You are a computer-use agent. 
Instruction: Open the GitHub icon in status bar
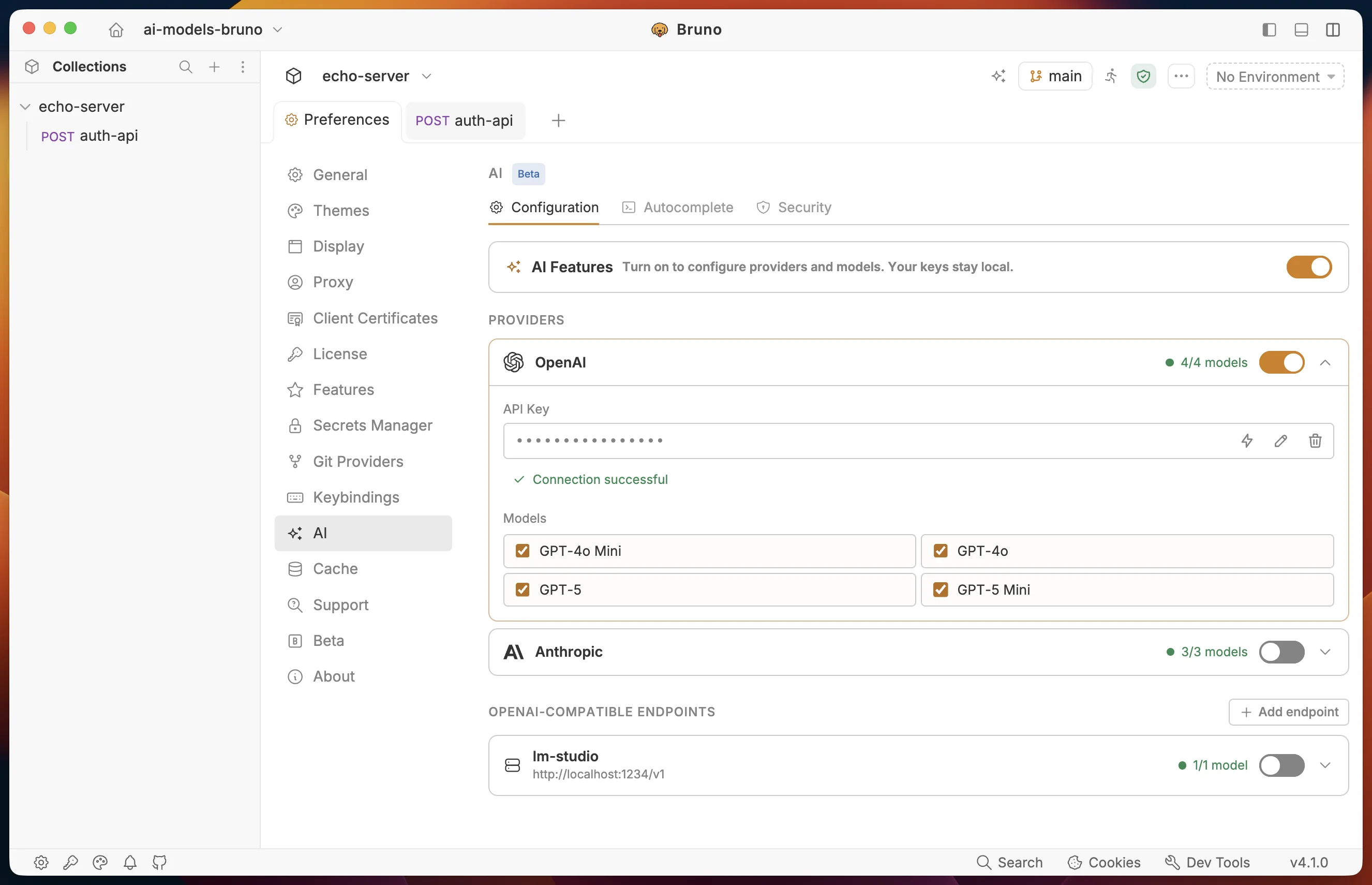coord(160,862)
